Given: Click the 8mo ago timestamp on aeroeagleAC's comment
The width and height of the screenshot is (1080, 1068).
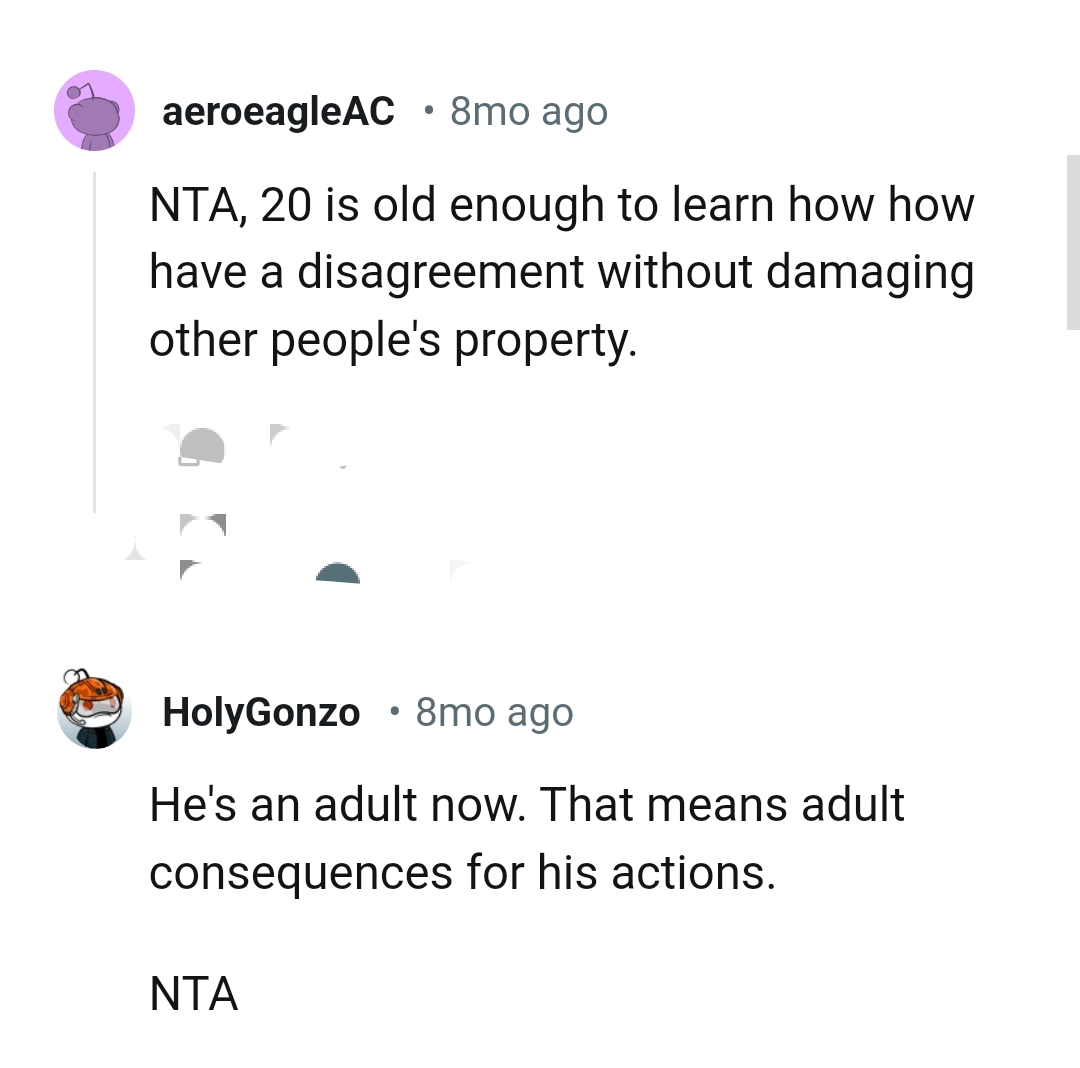Looking at the screenshot, I should (528, 110).
